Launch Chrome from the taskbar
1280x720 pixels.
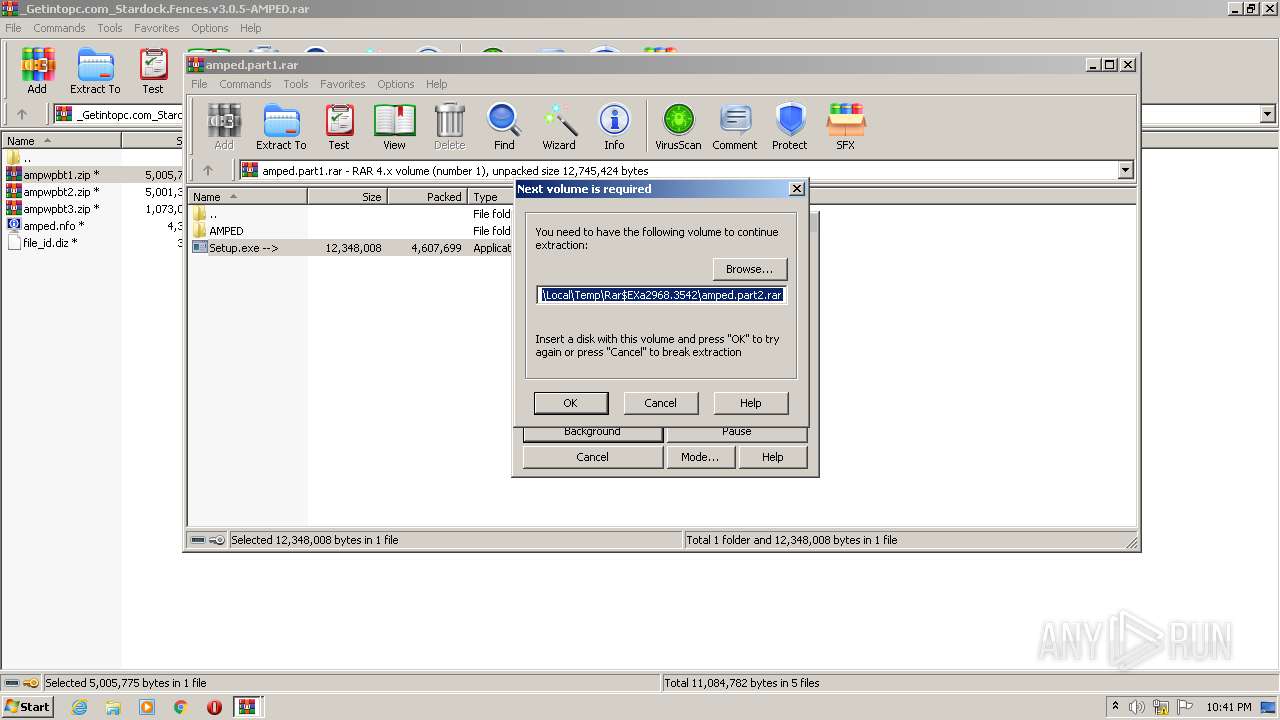pos(181,707)
